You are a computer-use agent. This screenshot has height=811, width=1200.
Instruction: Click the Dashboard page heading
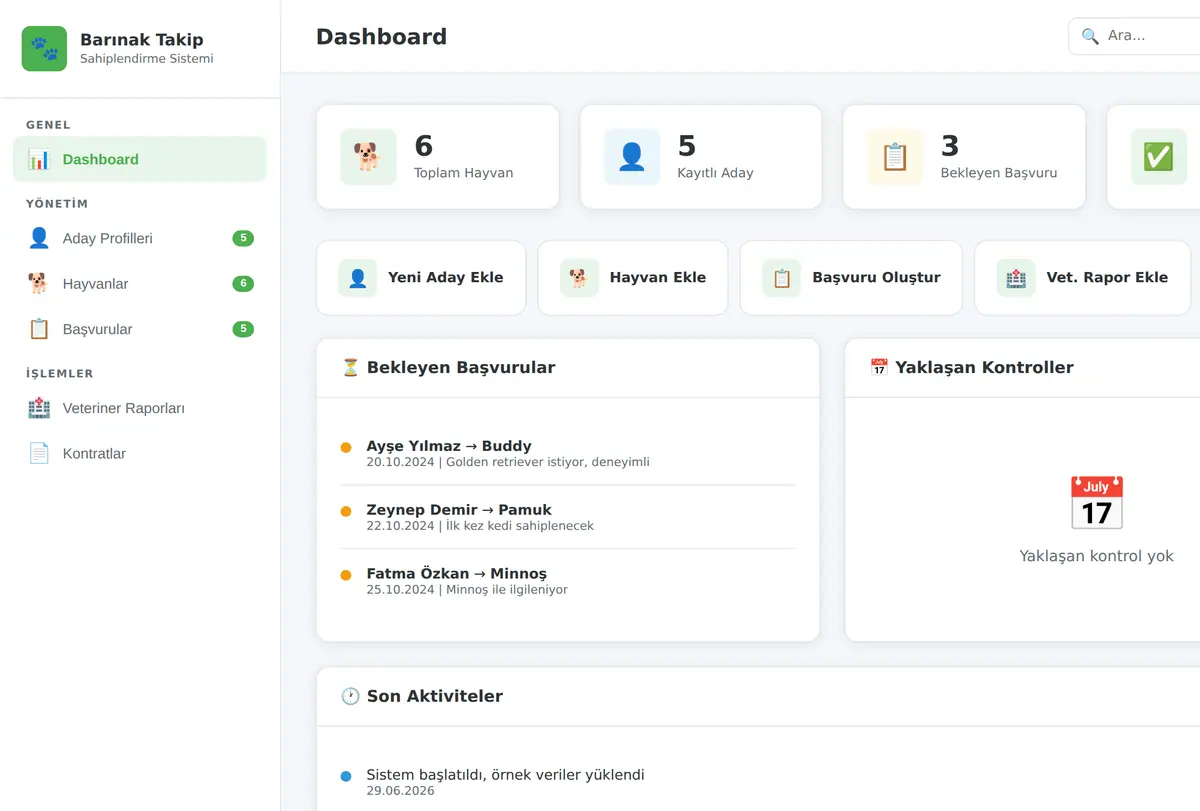coord(381,36)
